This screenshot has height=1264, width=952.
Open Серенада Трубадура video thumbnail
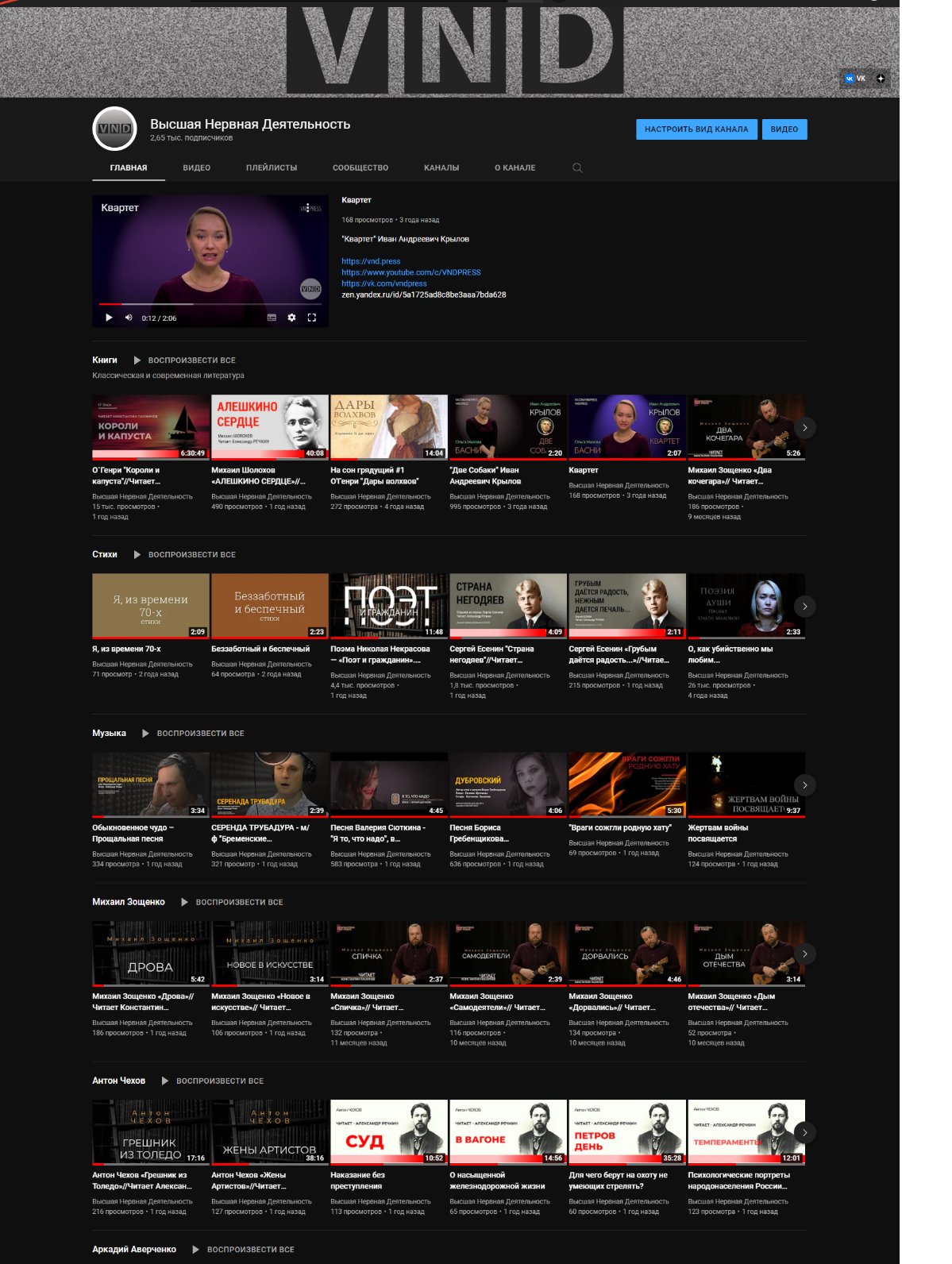(x=270, y=784)
